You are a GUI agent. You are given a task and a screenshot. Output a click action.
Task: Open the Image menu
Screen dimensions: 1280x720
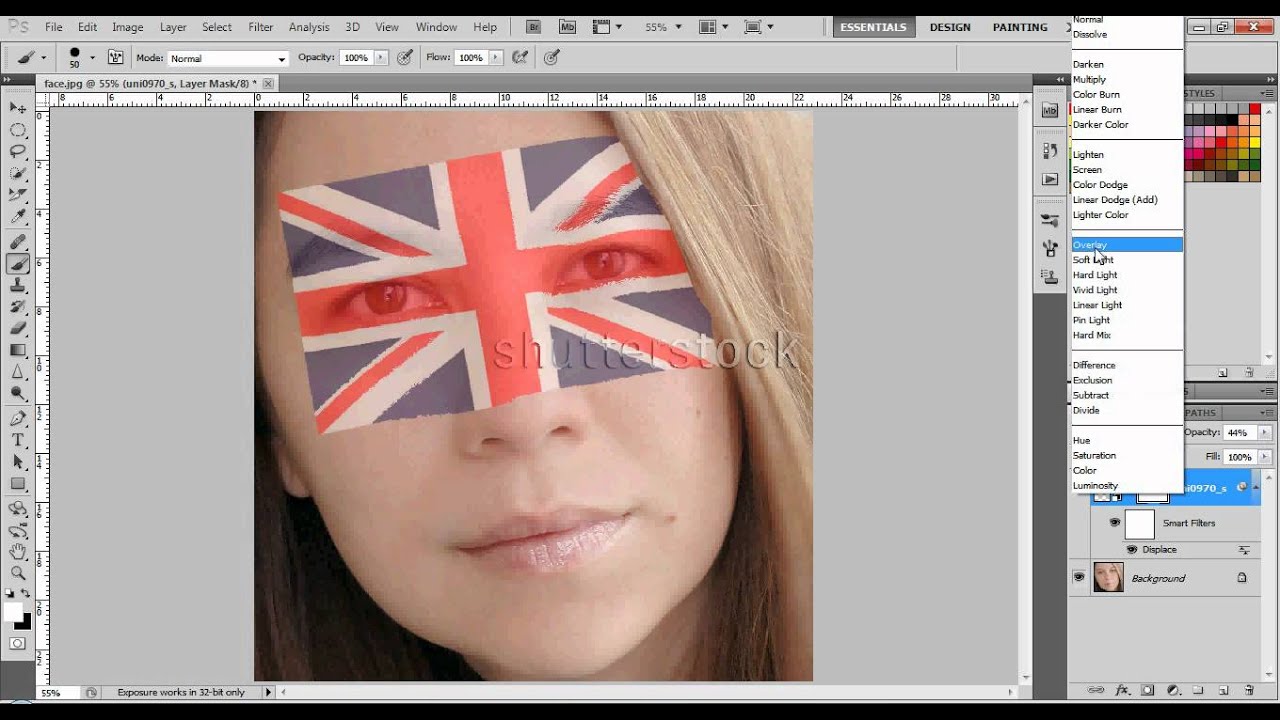coord(127,27)
